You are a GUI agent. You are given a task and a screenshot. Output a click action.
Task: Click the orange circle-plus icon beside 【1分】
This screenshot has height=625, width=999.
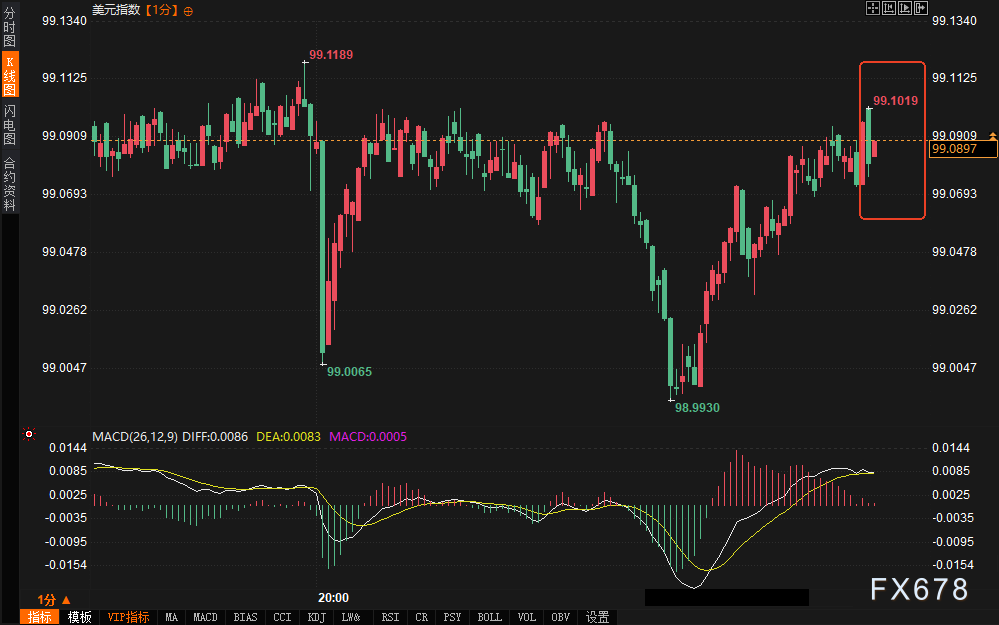[189, 10]
